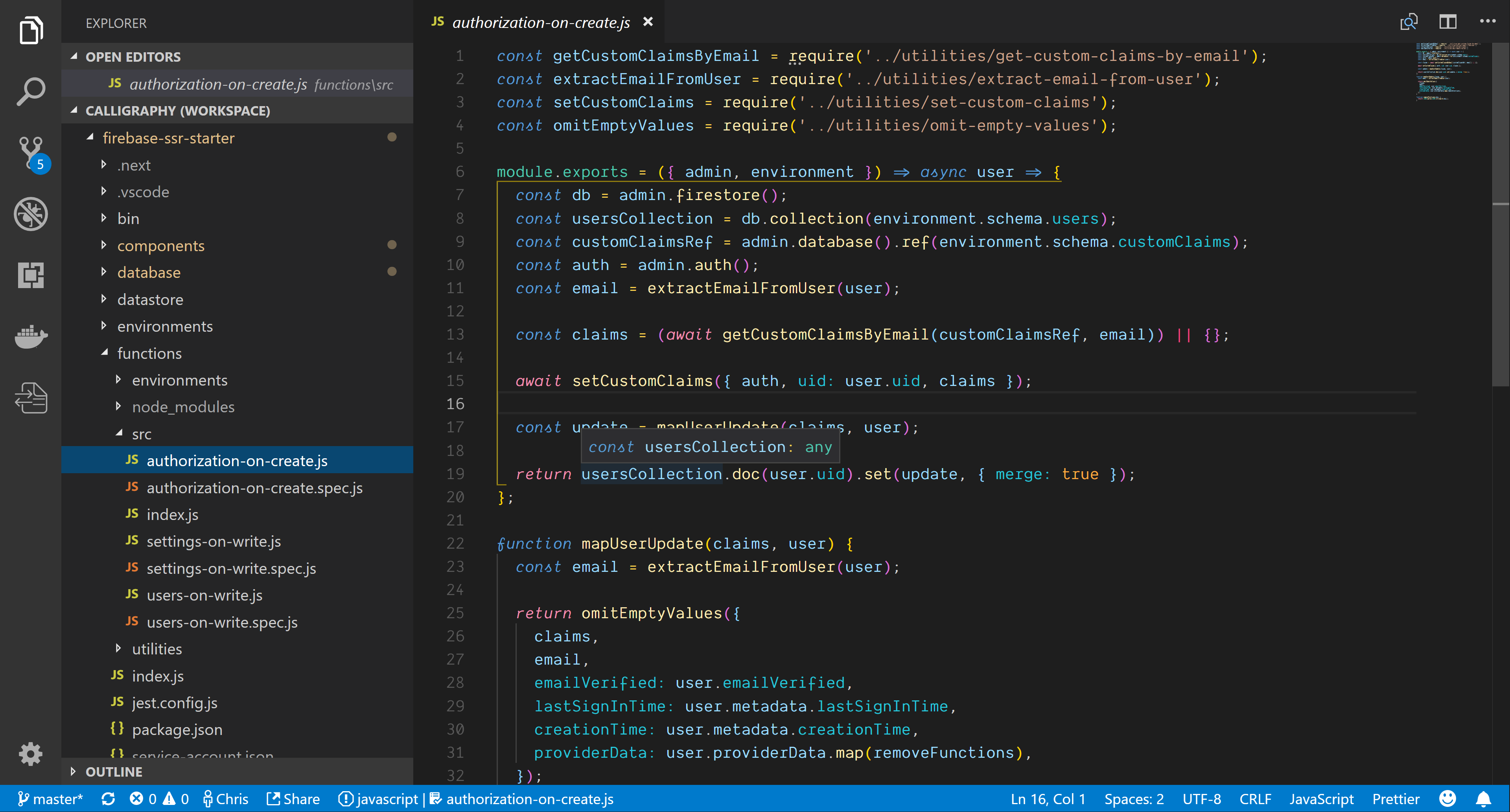1510x812 pixels.
Task: Collapse the Calligraphy (Workspace) section
Action: [237, 110]
